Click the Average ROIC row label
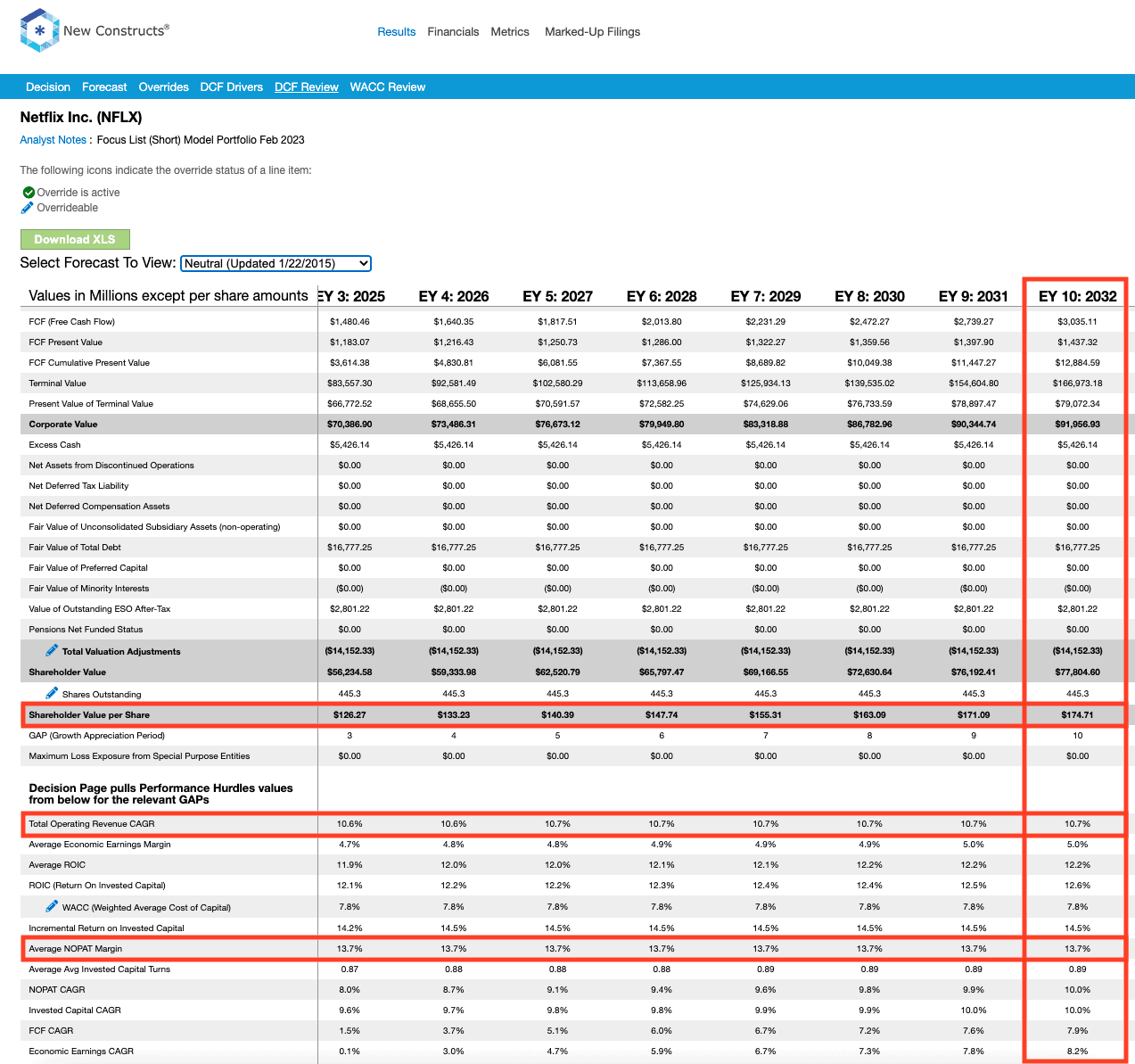This screenshot has height=1064, width=1135. 58,865
